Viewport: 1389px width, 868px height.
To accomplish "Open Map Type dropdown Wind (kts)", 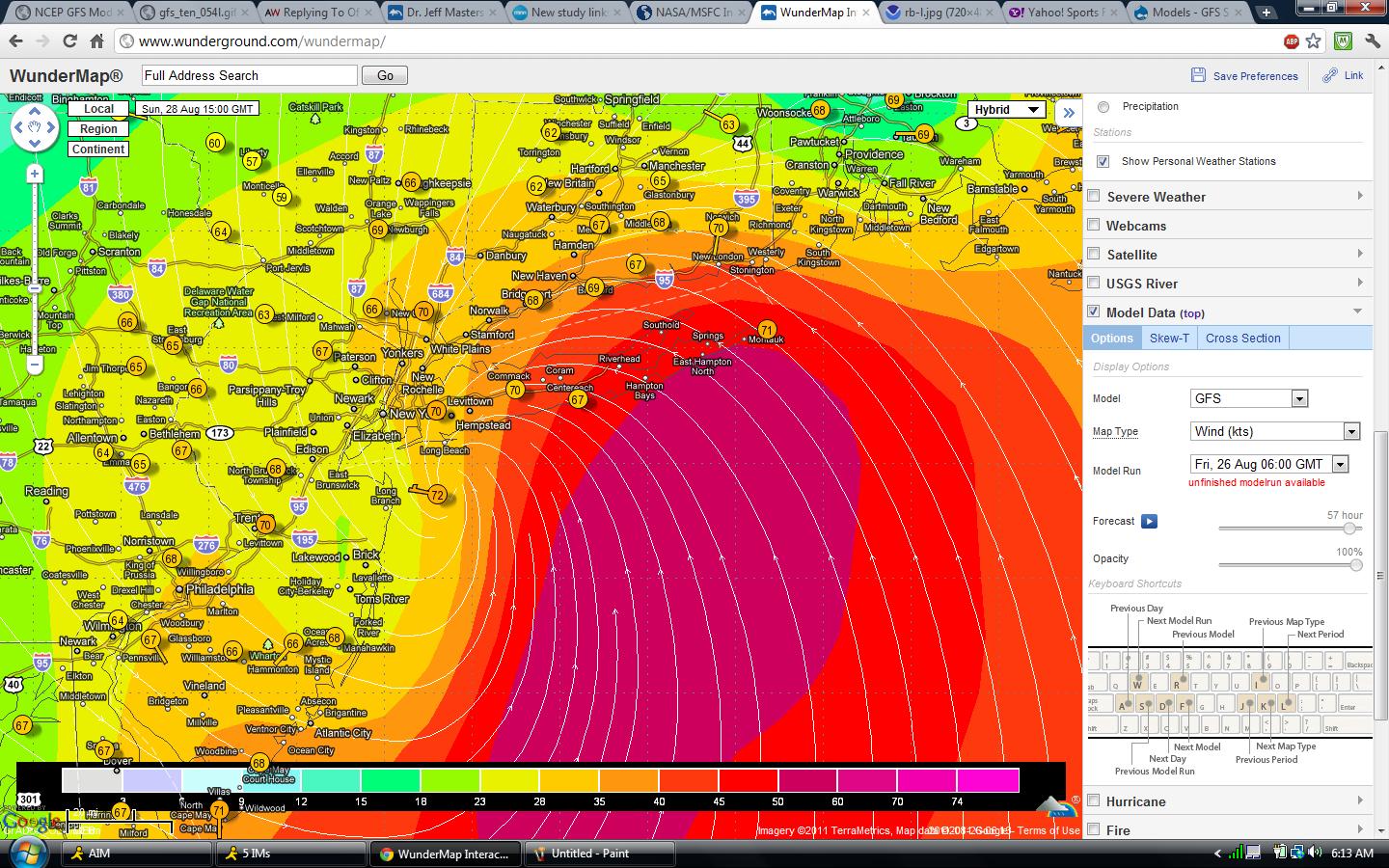I will click(1275, 431).
